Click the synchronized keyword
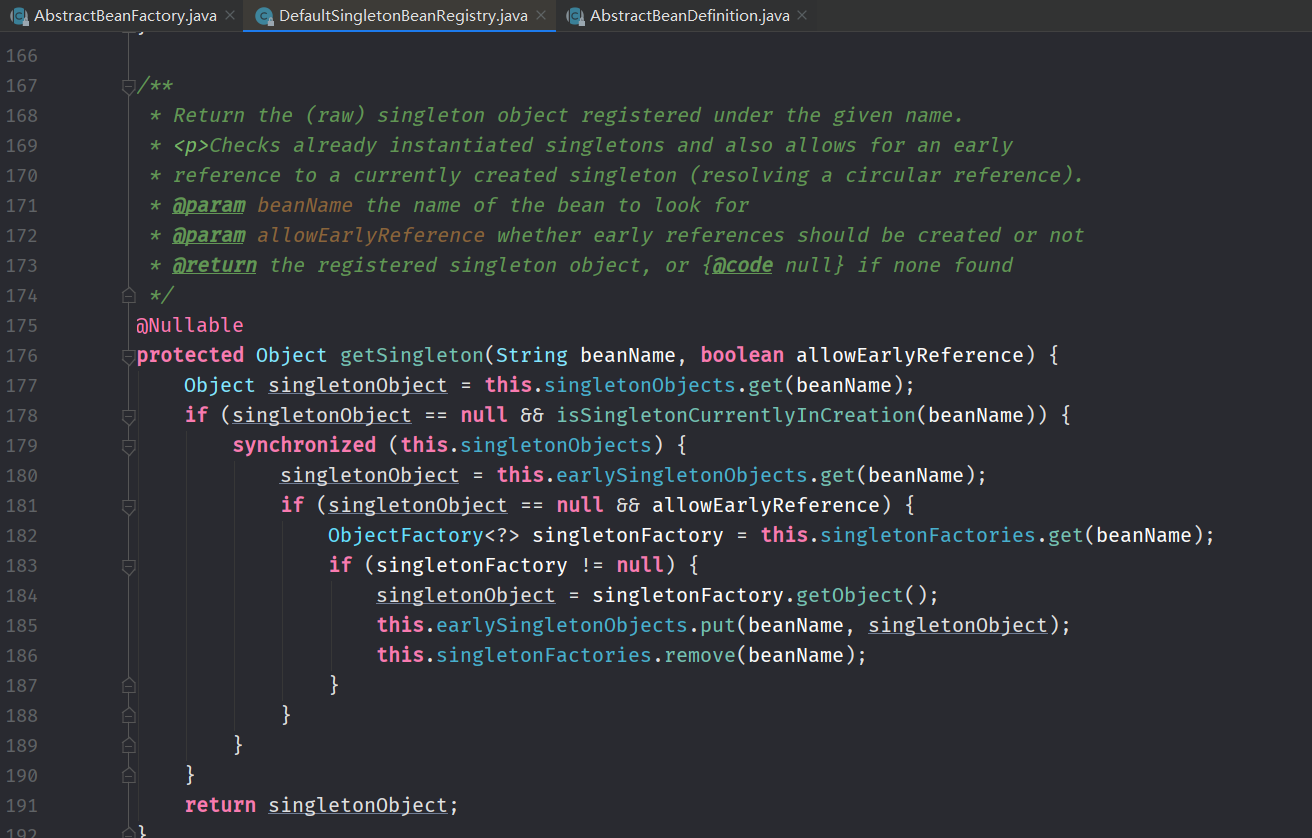 pyautogui.click(x=304, y=445)
